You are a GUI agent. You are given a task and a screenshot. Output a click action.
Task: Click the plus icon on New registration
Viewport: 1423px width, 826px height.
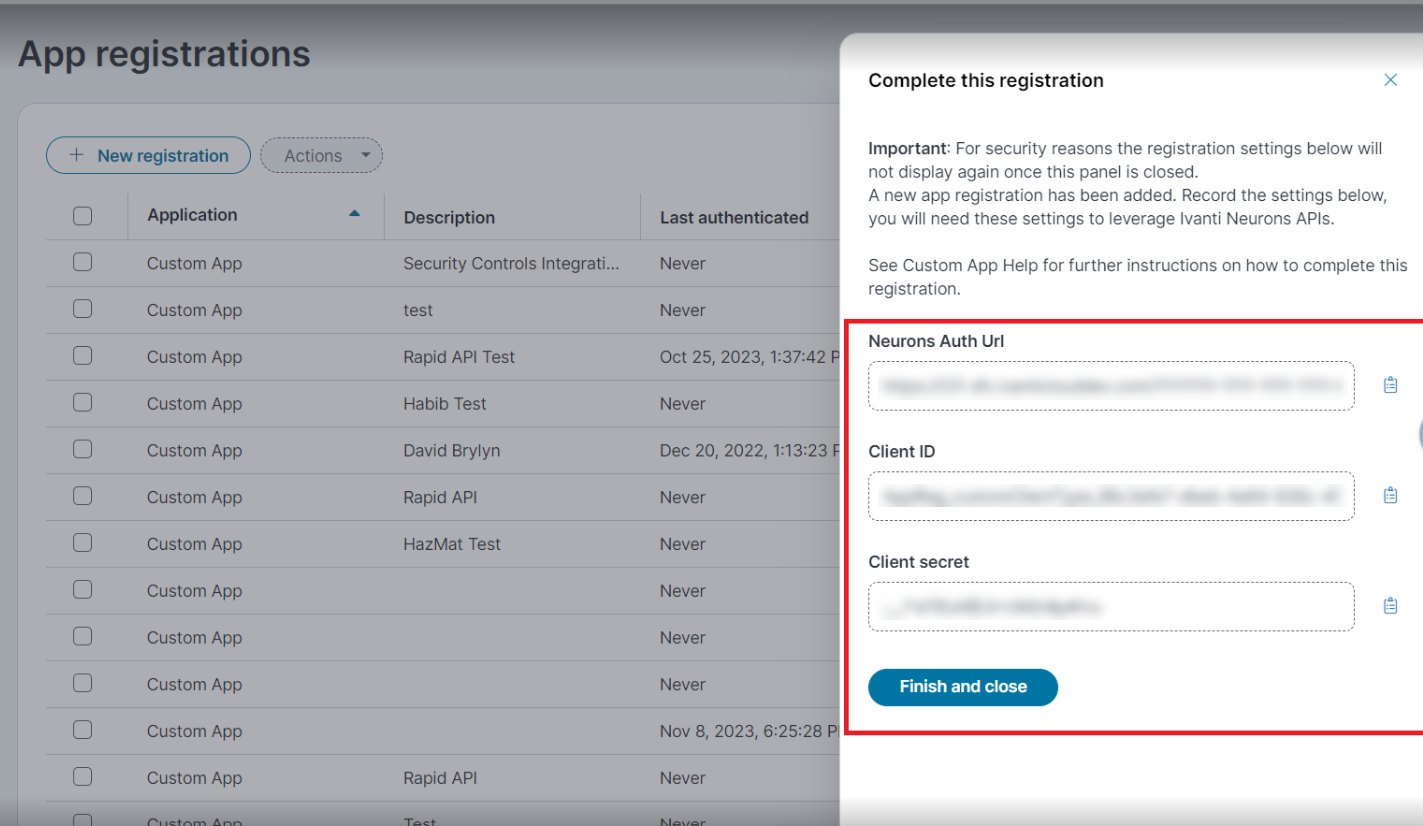[77, 155]
